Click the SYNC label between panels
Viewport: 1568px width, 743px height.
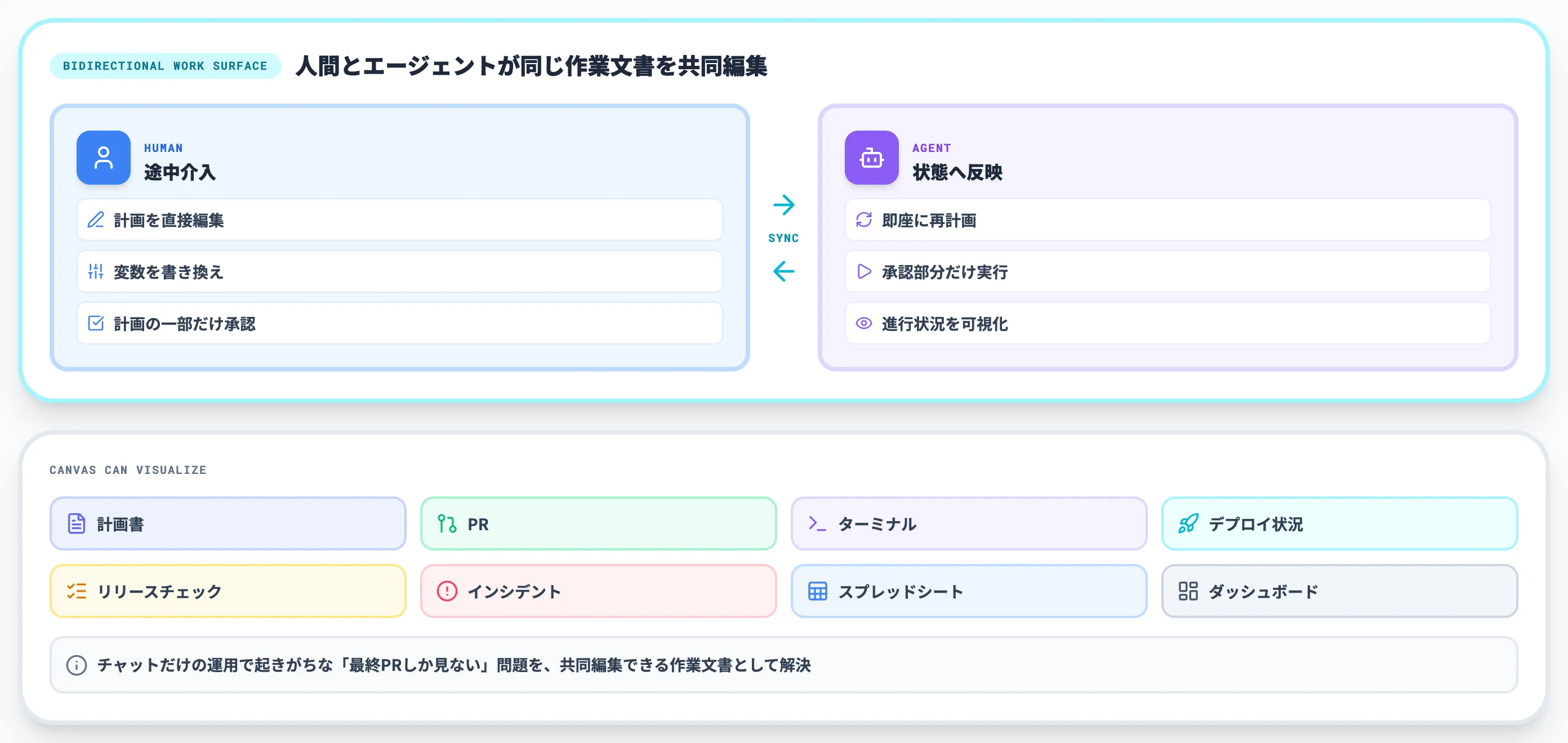[x=783, y=238]
